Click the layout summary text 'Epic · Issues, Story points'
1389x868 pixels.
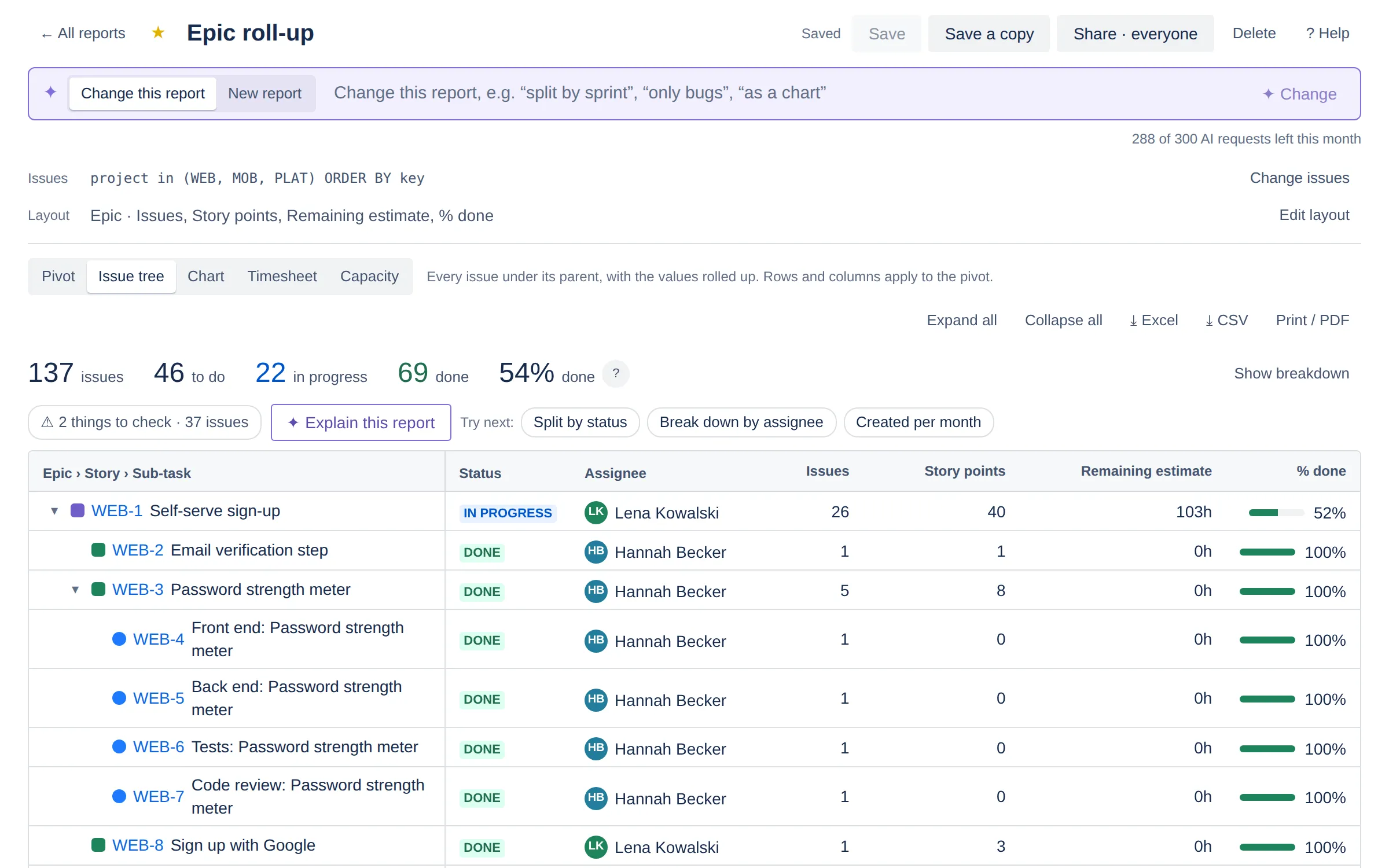coord(292,216)
